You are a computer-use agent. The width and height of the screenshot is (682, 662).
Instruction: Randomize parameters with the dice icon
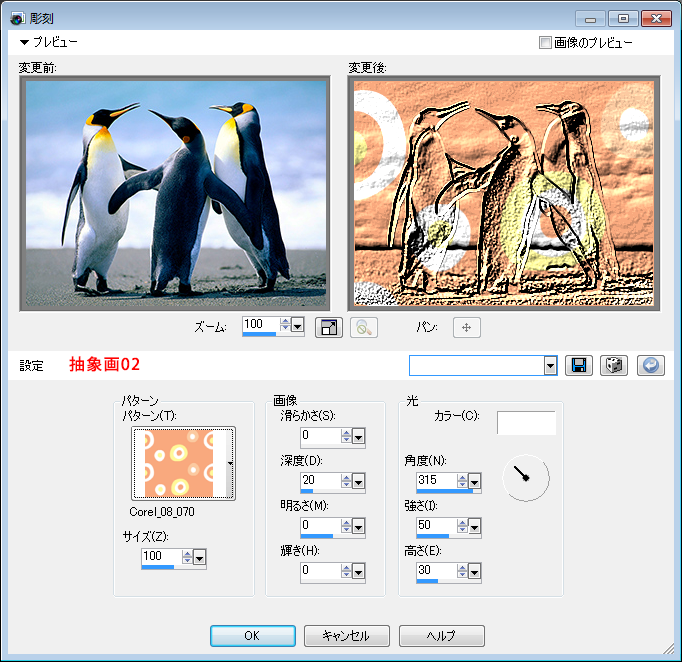[x=613, y=366]
